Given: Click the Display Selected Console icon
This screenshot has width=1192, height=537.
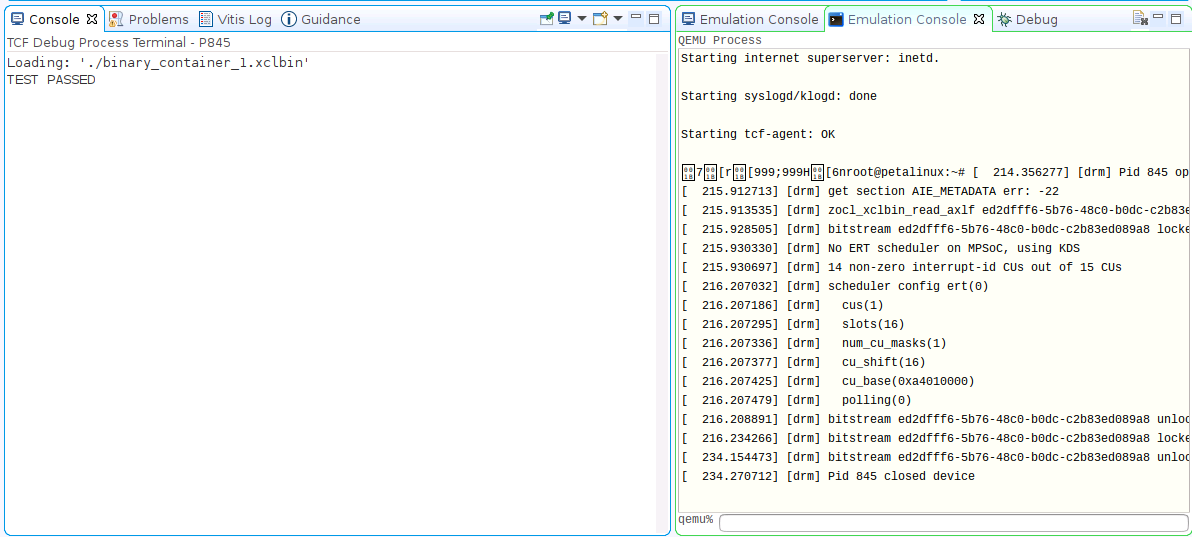Looking at the screenshot, I should pos(565,19).
